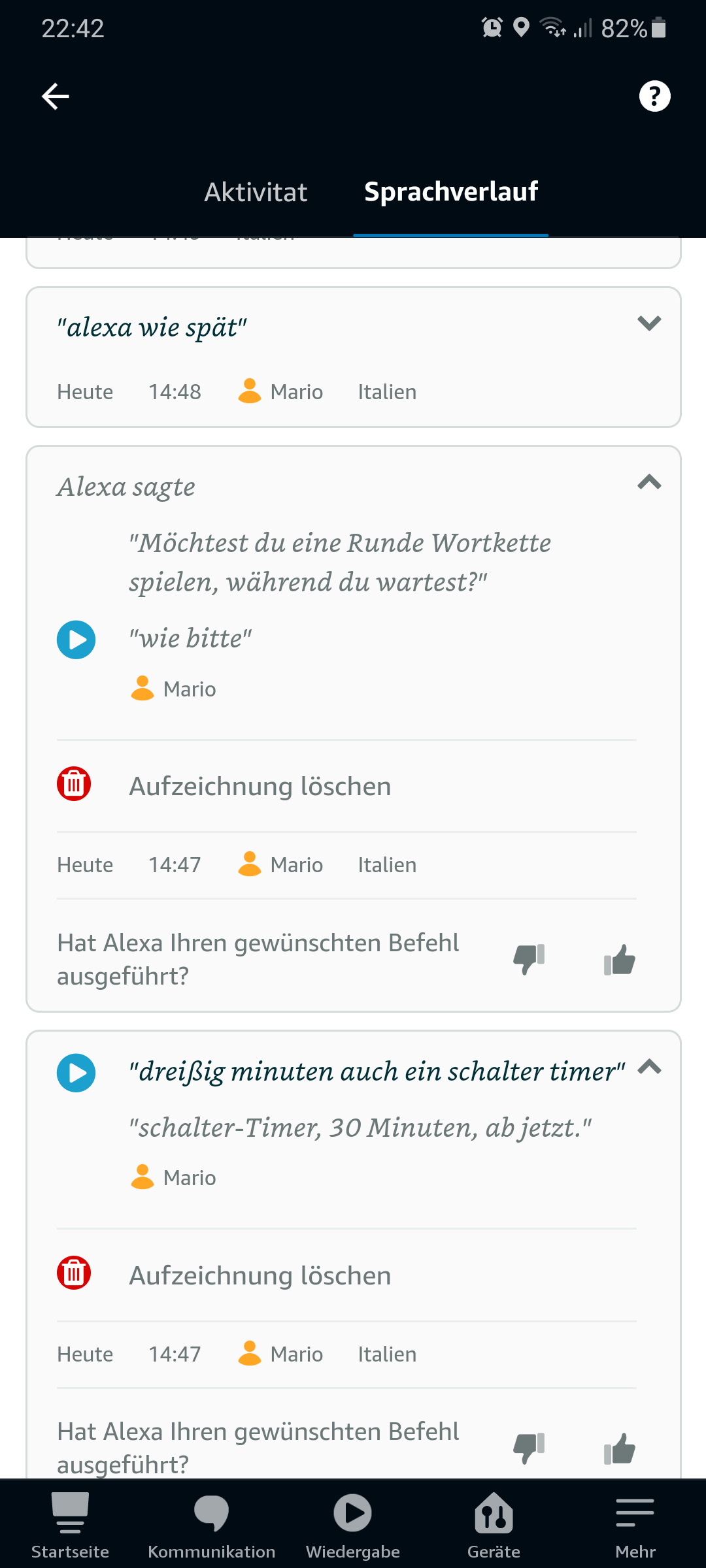The width and height of the screenshot is (706, 1568).
Task: Tap red trash icon in schalter timer card
Action: 74,1273
